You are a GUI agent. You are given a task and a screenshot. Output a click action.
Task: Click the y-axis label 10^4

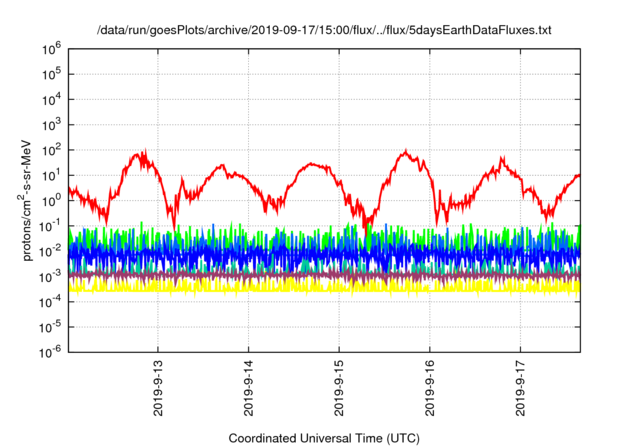[51, 100]
